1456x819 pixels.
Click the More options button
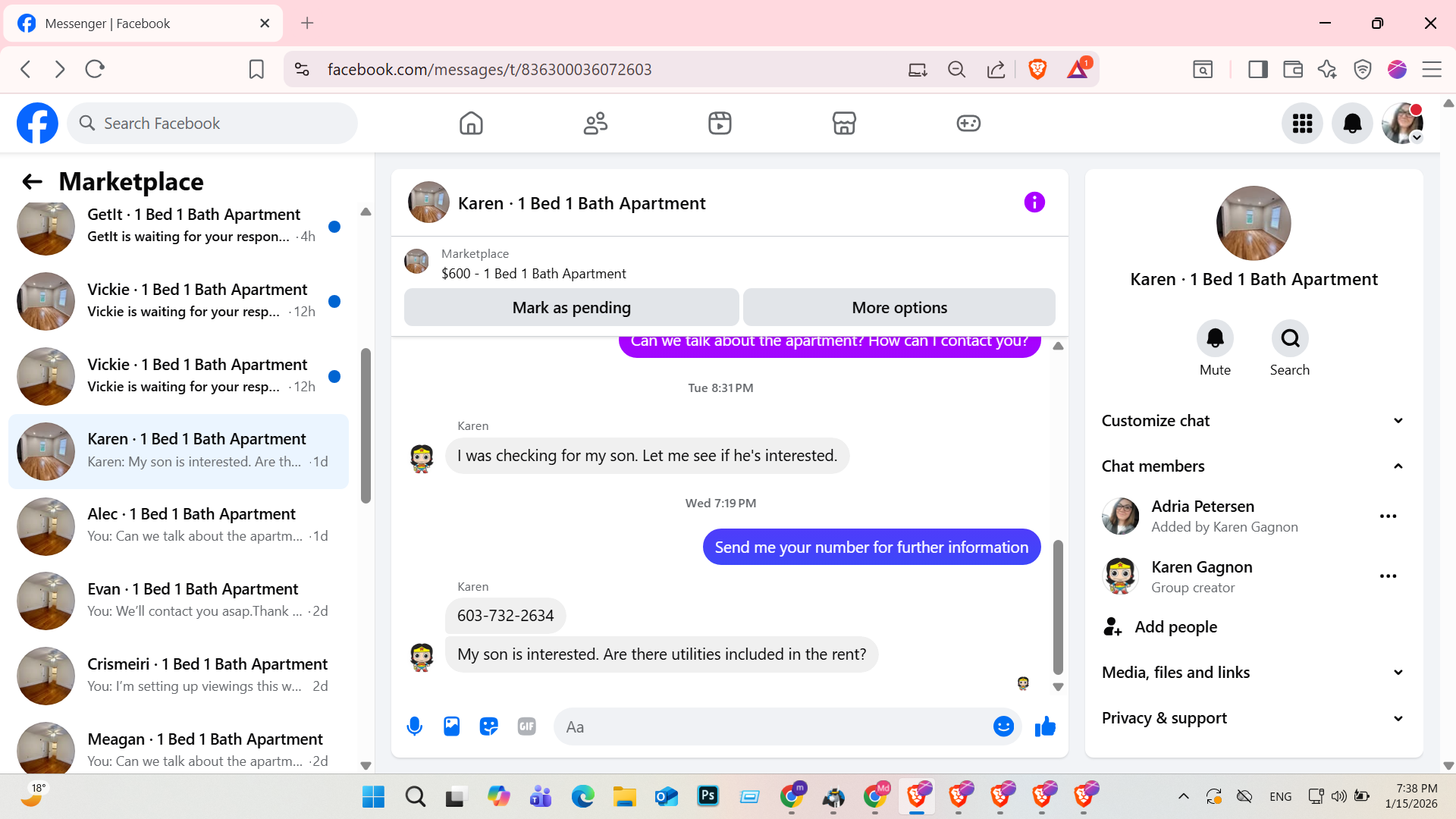point(899,307)
